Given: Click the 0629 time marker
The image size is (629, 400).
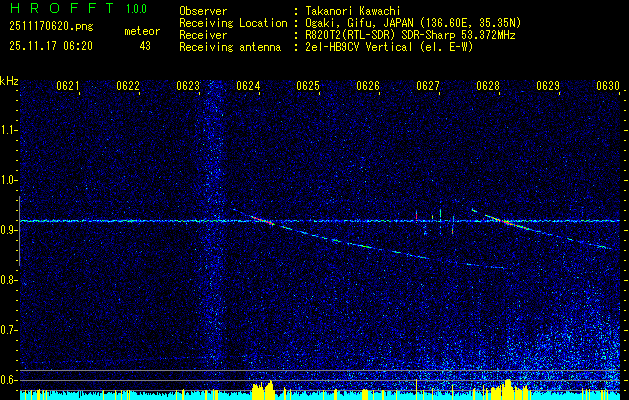Looking at the screenshot, I should click(x=548, y=86).
